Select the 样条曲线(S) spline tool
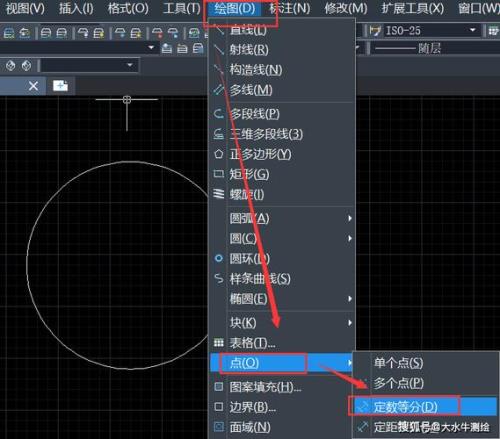Image resolution: width=500 pixels, height=439 pixels. click(x=282, y=278)
